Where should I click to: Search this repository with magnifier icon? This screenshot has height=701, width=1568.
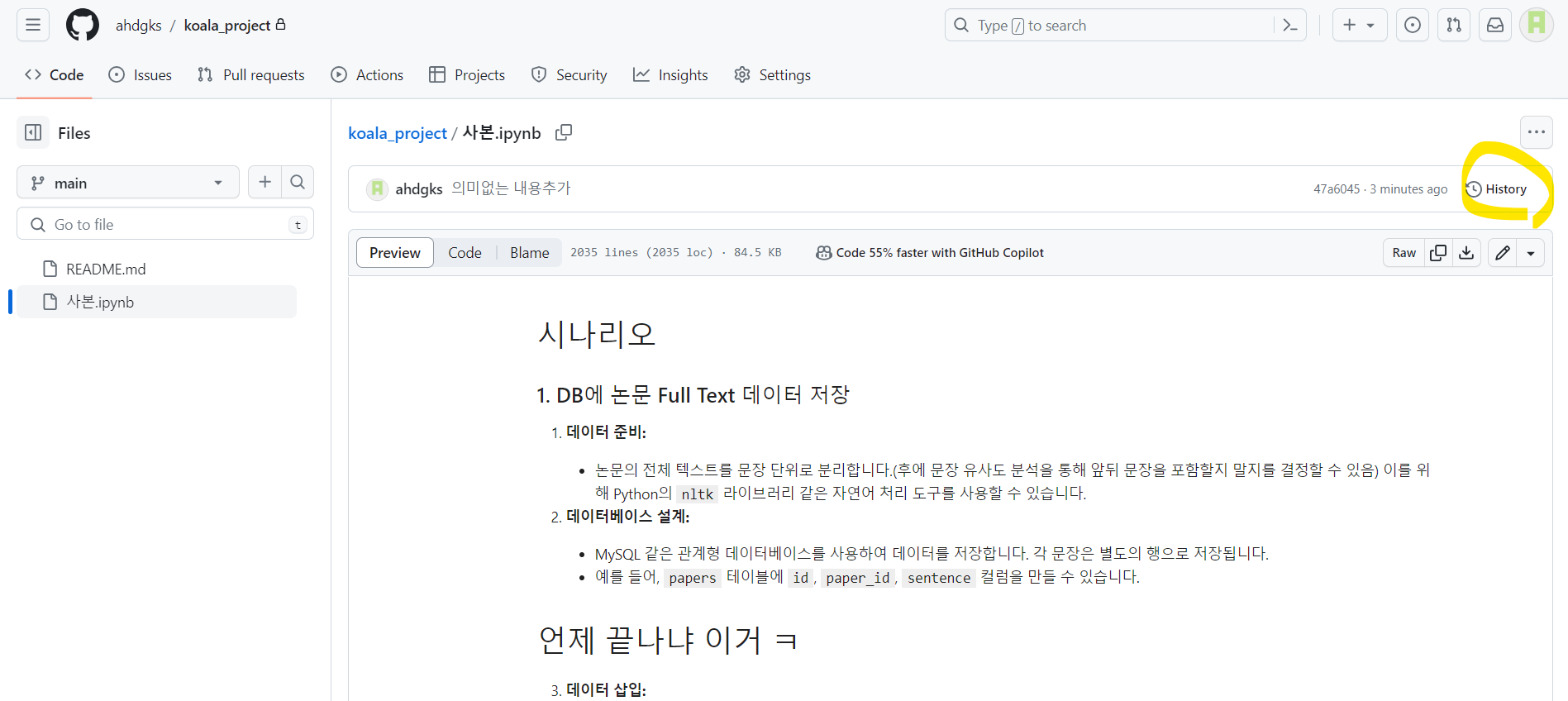(x=298, y=182)
